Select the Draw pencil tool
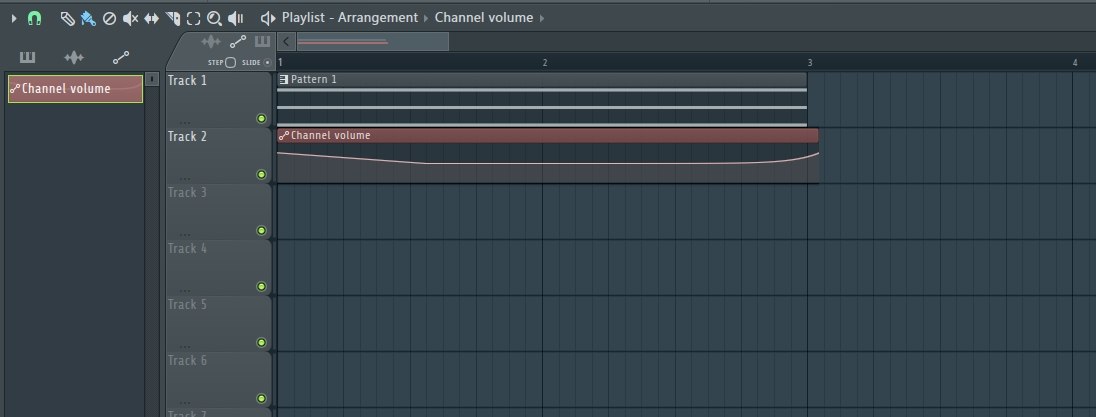This screenshot has height=417, width=1096. (x=68, y=19)
